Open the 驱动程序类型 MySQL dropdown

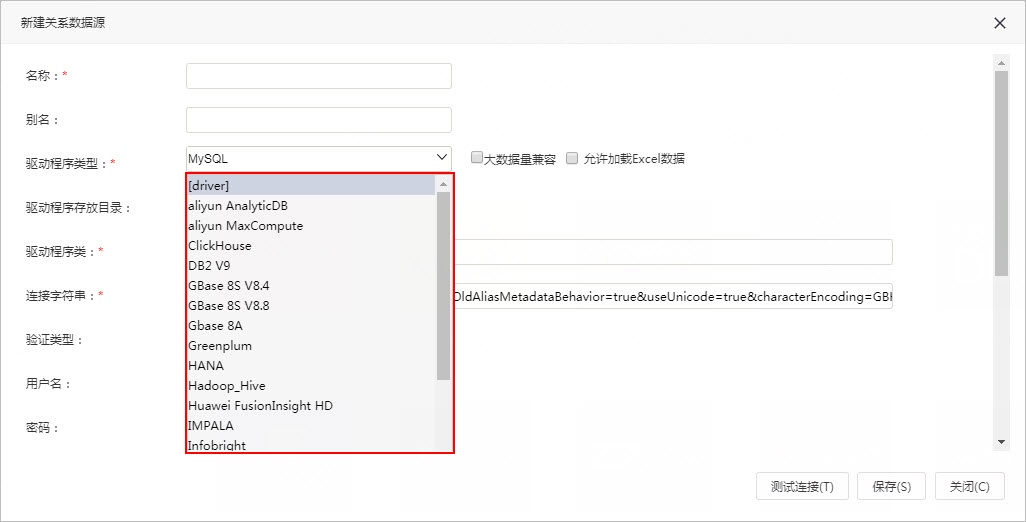319,158
